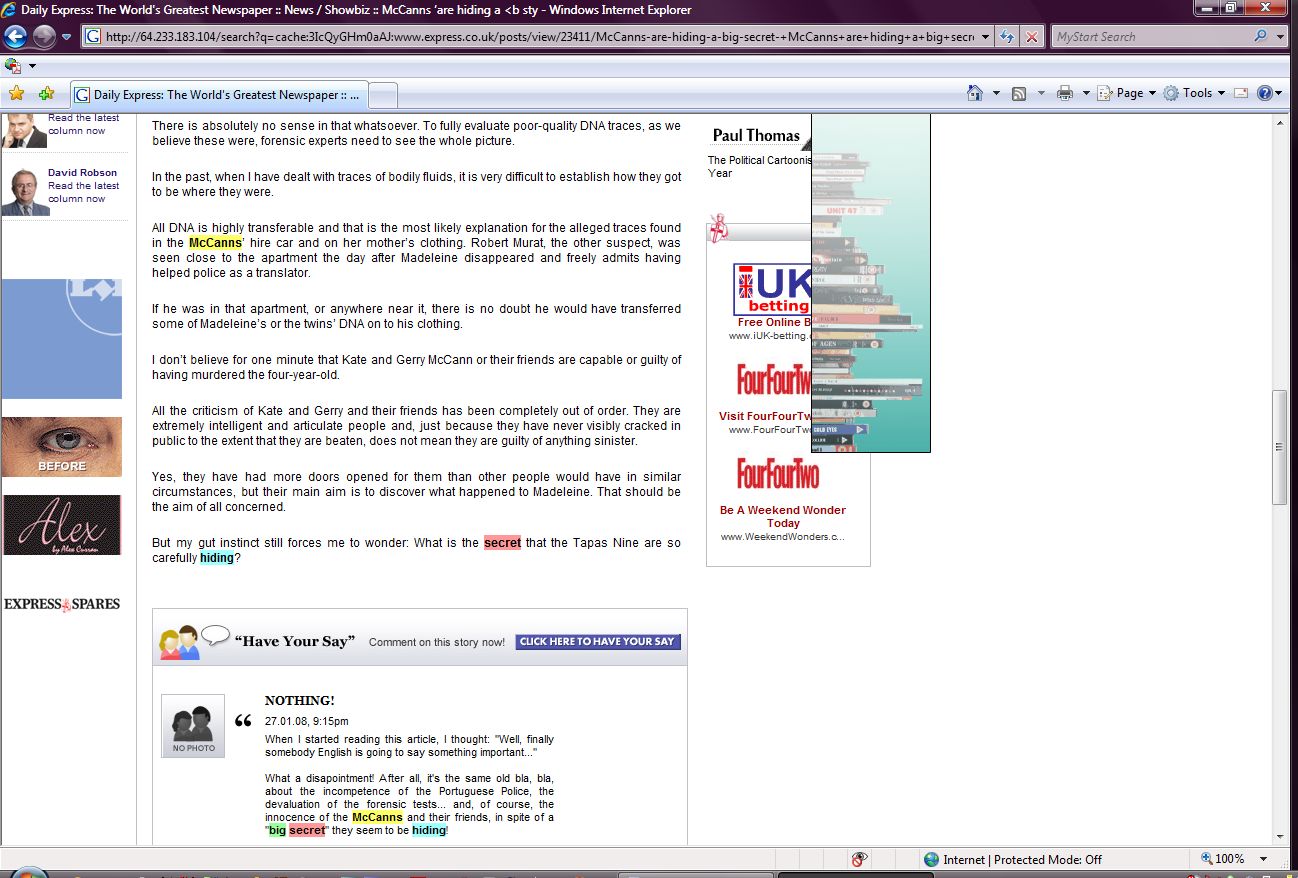Click the Print toolbar icon
Viewport: 1298px width, 878px height.
[x=1065, y=93]
